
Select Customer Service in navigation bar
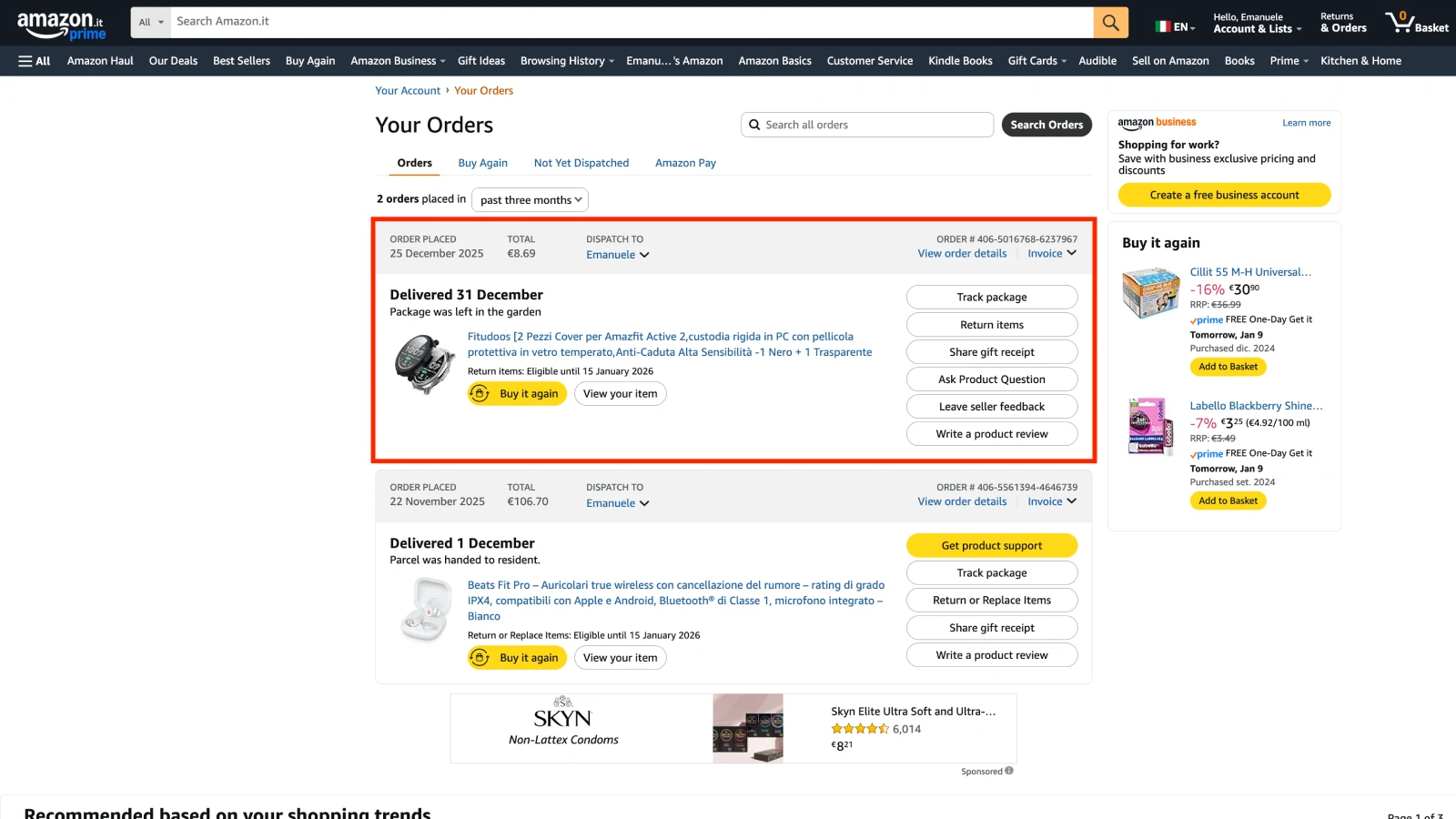869,61
